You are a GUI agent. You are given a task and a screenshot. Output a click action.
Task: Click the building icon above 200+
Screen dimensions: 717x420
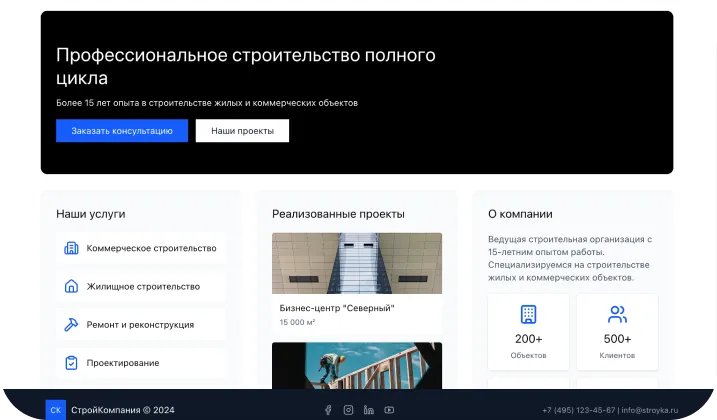pyautogui.click(x=528, y=314)
